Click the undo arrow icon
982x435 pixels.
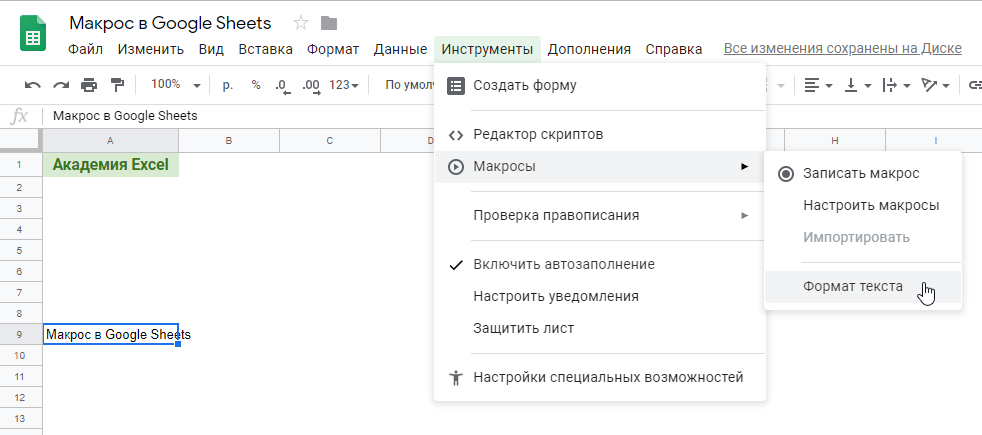tap(33, 86)
